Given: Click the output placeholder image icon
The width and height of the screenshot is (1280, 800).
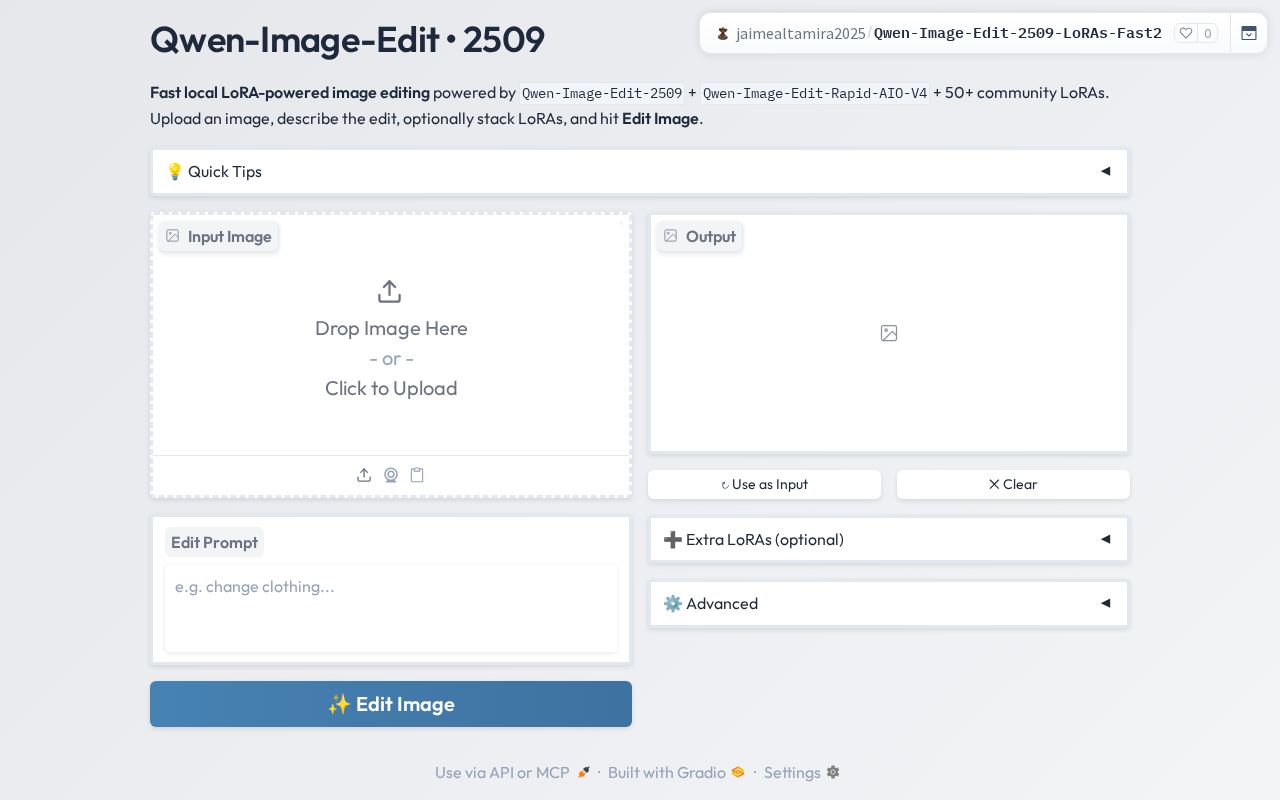Looking at the screenshot, I should (x=889, y=333).
